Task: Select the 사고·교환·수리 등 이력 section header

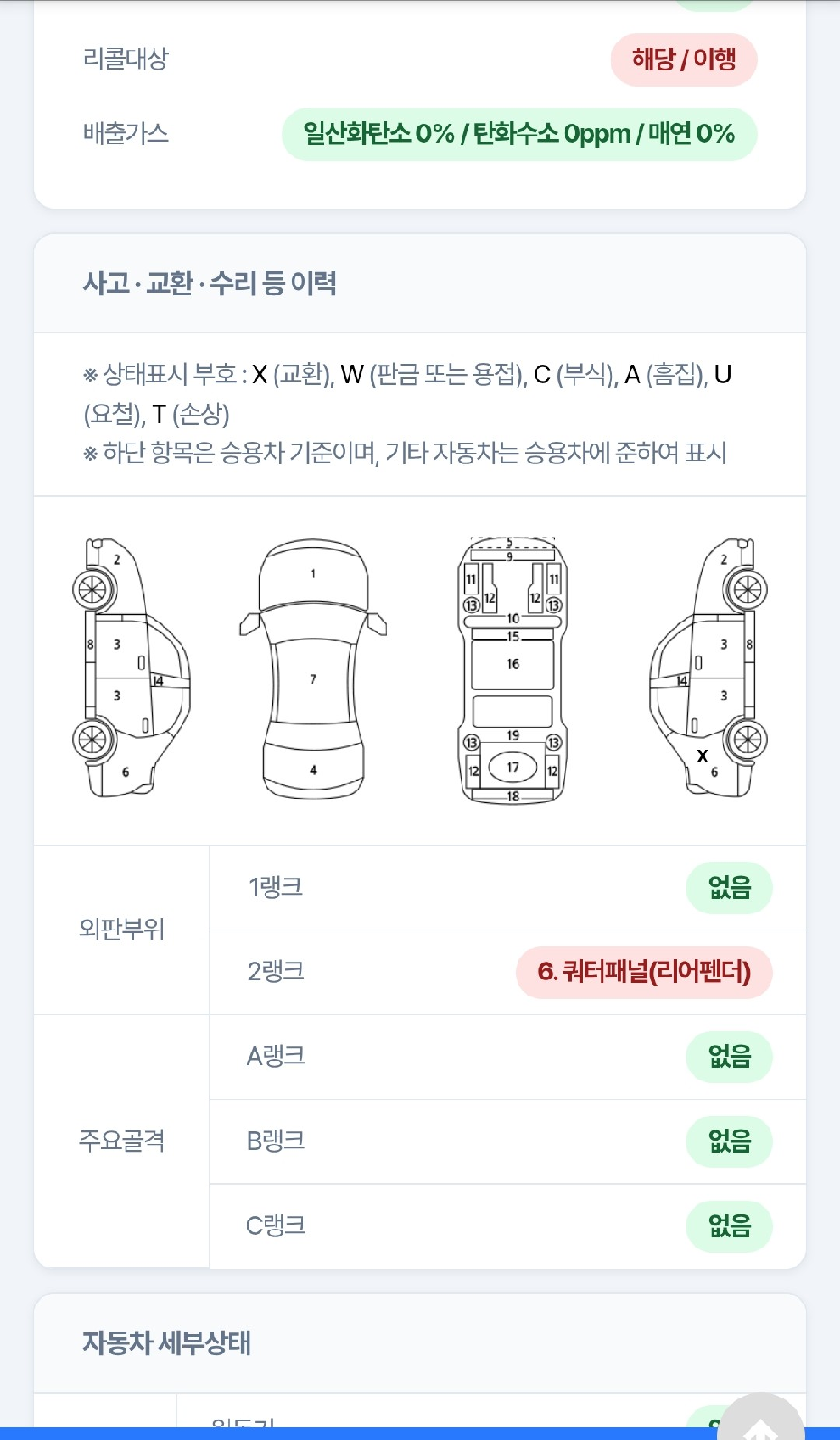Action: 210,284
